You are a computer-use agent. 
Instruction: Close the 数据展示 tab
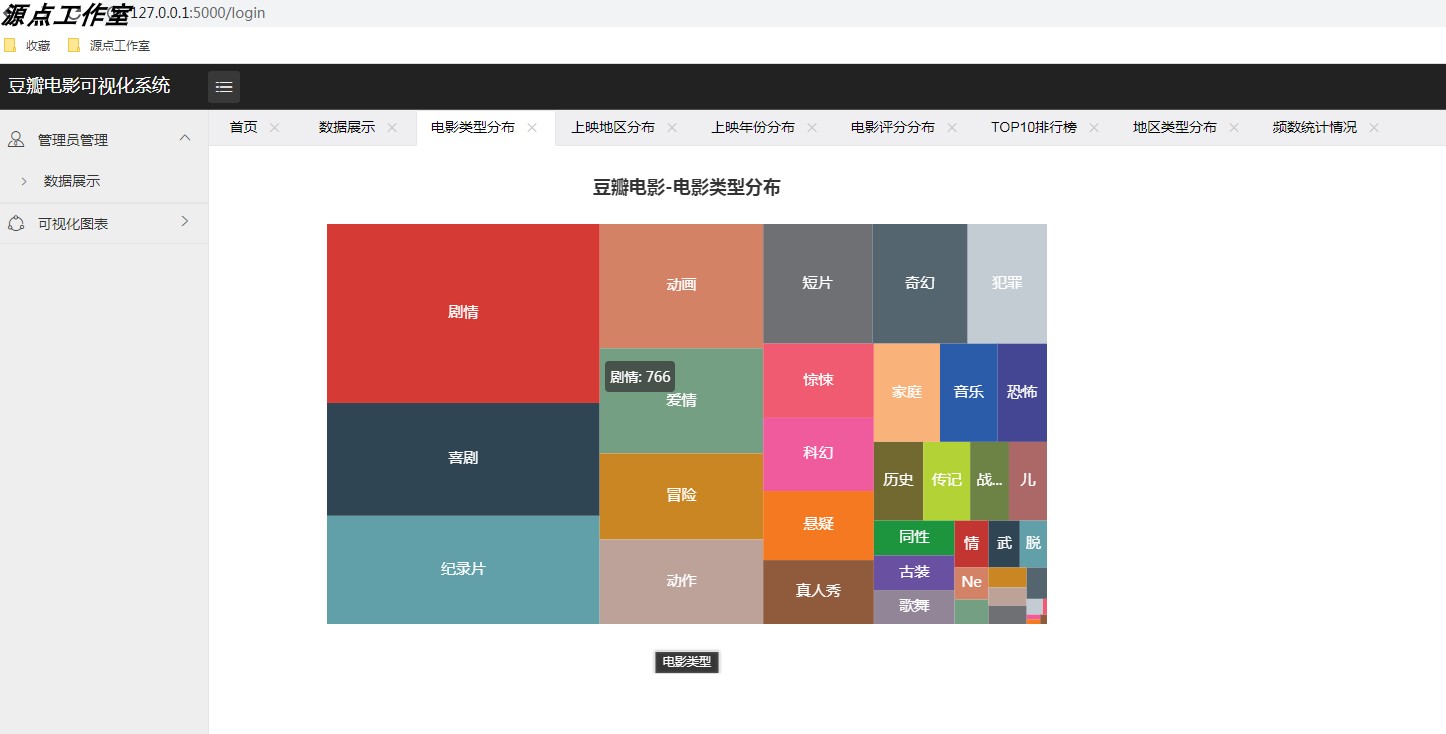[x=392, y=127]
